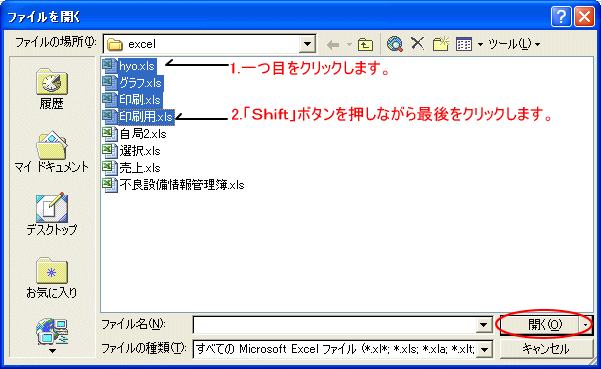Click into the ファイル名 input field

[335, 325]
